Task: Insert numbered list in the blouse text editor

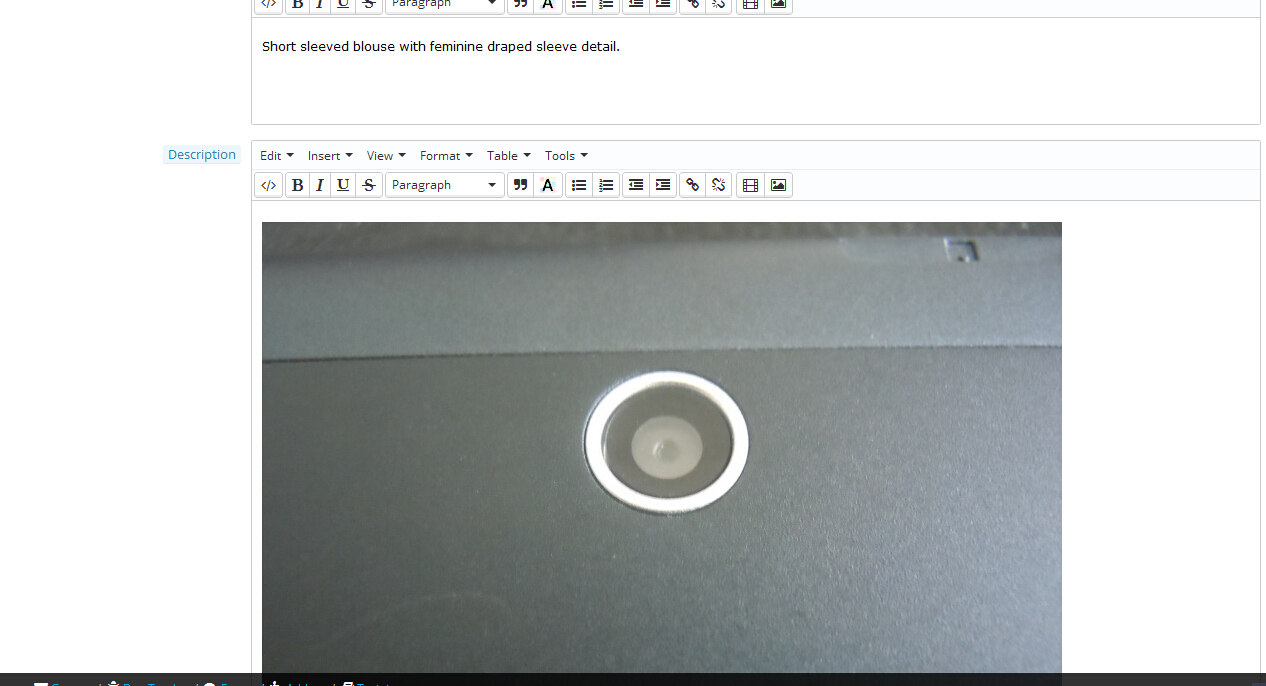Action: pos(606,4)
